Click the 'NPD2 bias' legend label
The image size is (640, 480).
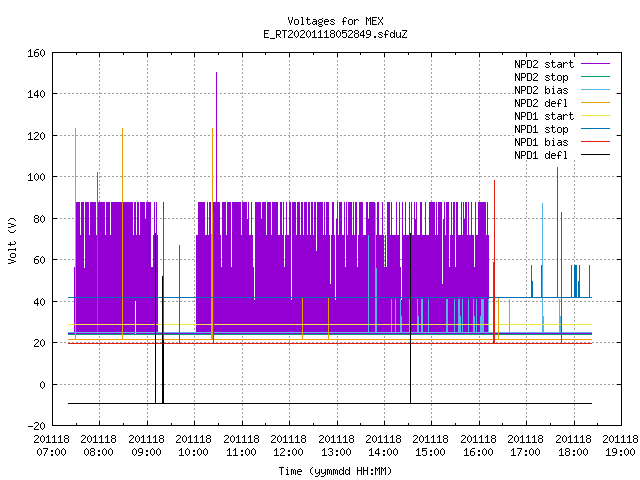pos(541,90)
